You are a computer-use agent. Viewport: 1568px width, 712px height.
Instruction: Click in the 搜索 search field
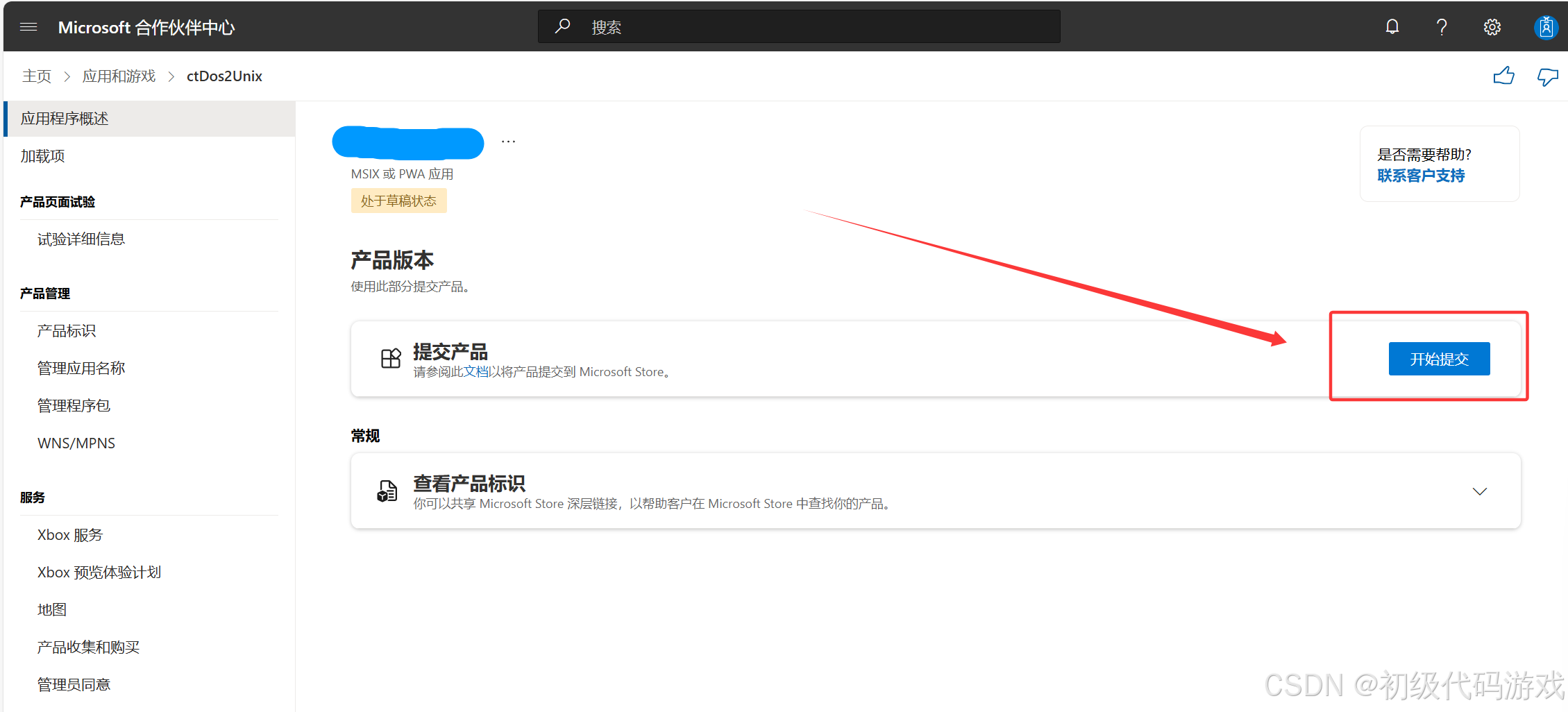799,26
